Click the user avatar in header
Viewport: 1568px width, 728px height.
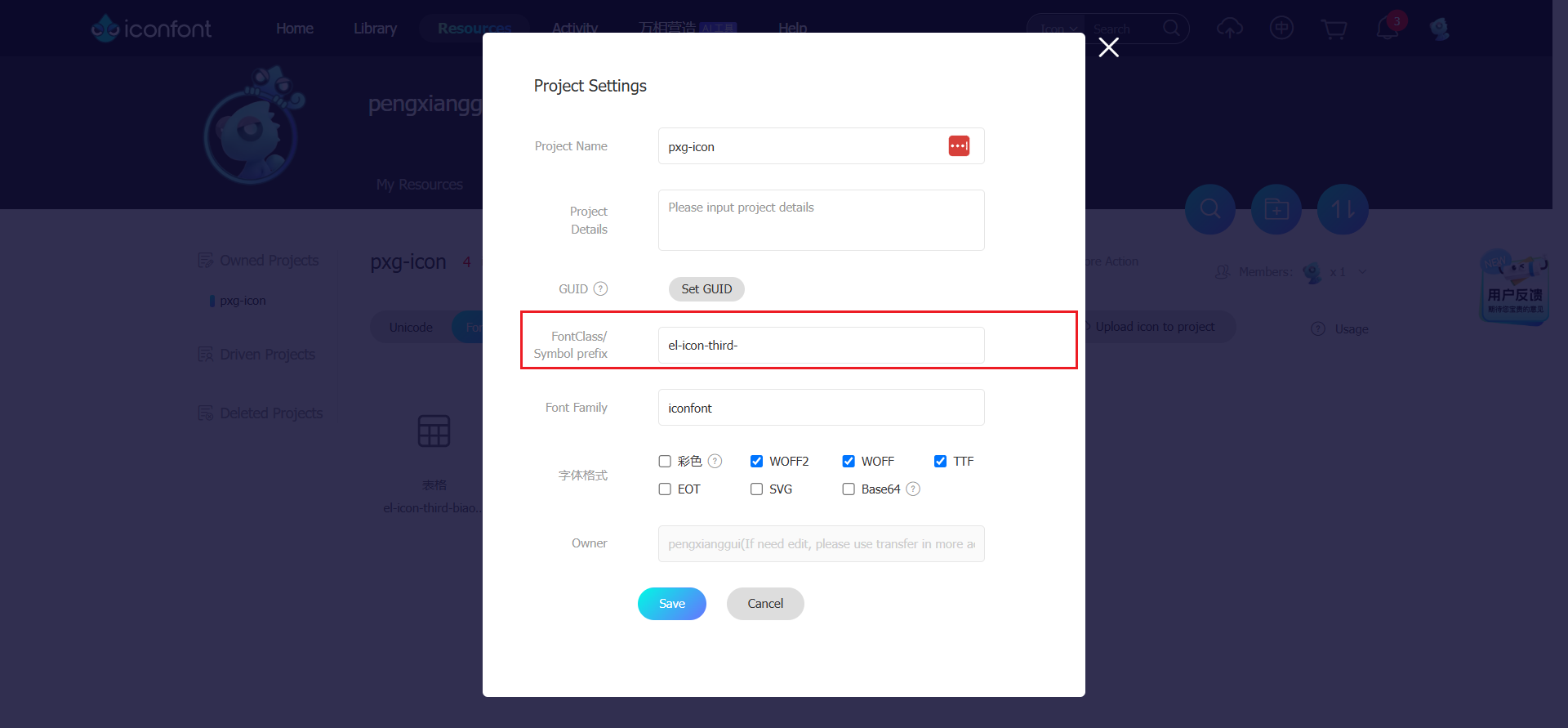pos(1440,29)
